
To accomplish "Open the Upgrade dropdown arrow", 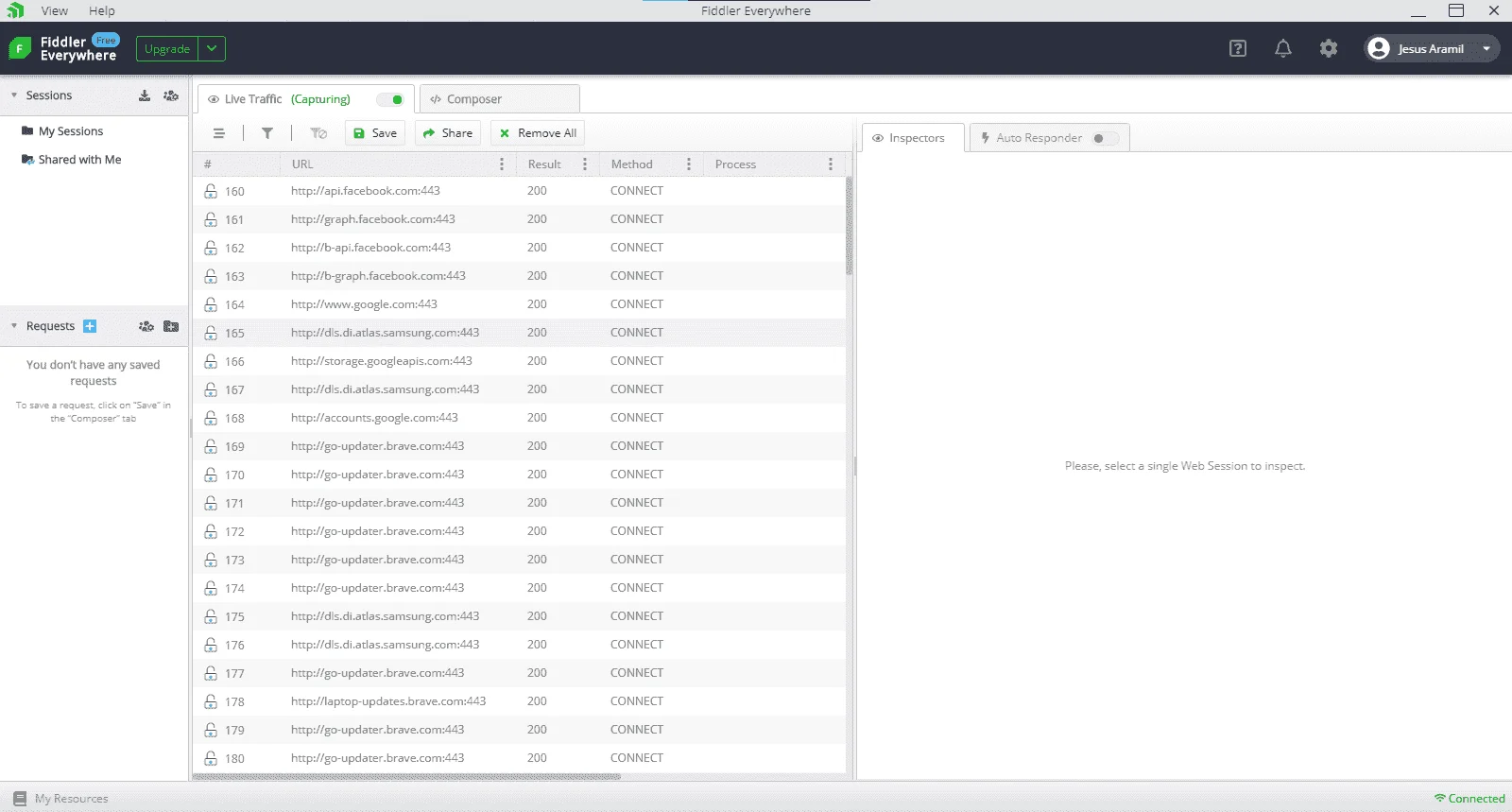I will click(212, 49).
